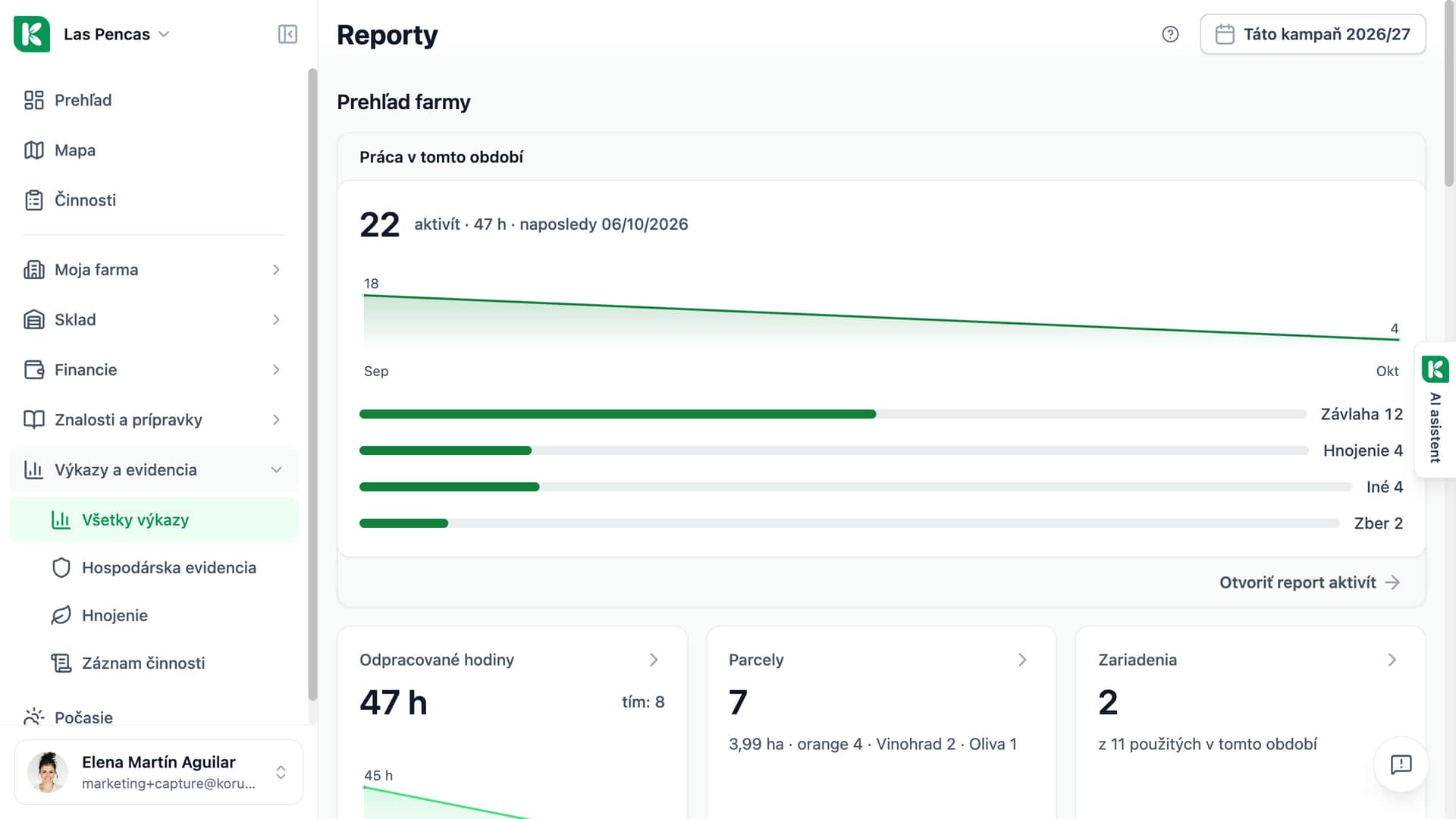Click the Moja farma building icon
This screenshot has height=819, width=1456.
[34, 270]
